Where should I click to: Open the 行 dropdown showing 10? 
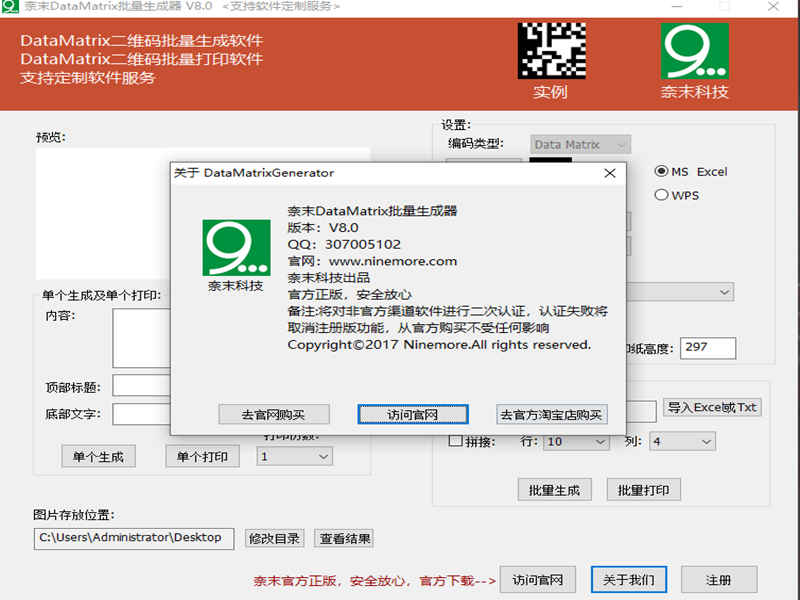pos(577,441)
